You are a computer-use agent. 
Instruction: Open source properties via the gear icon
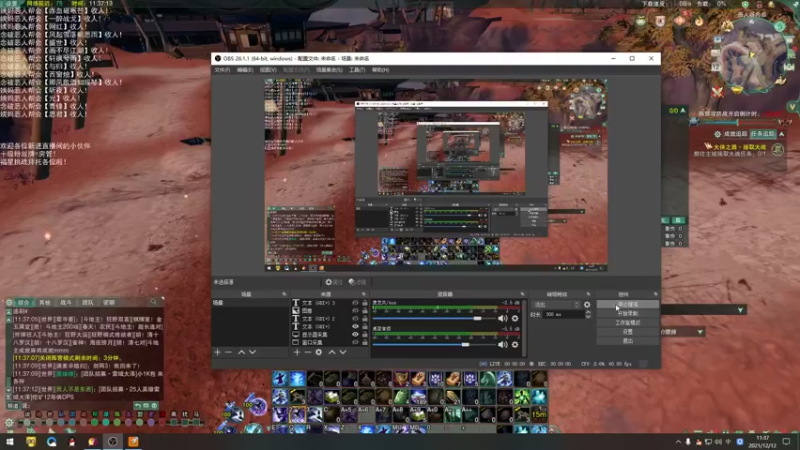point(319,352)
